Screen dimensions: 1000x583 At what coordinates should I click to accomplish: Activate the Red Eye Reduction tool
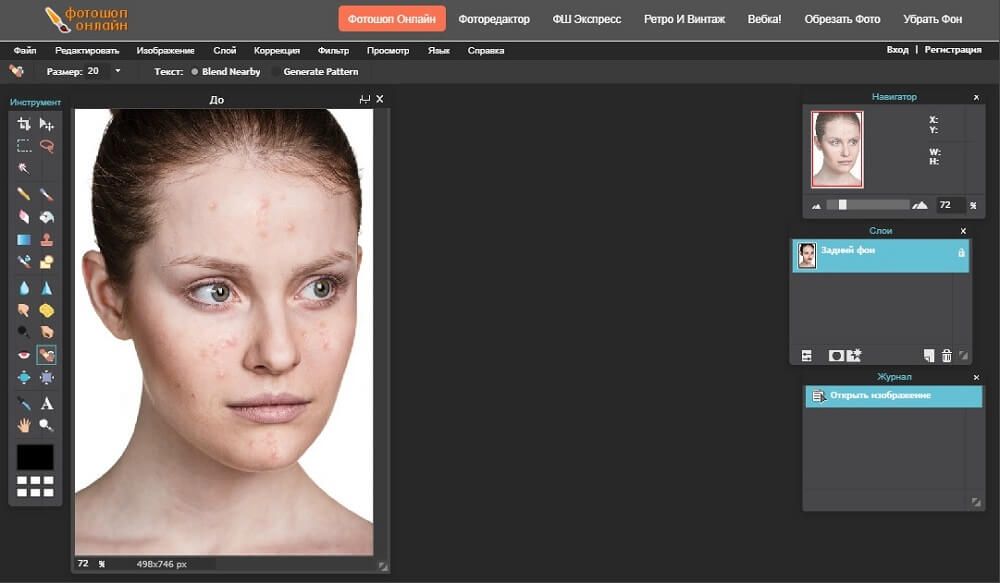click(24, 355)
